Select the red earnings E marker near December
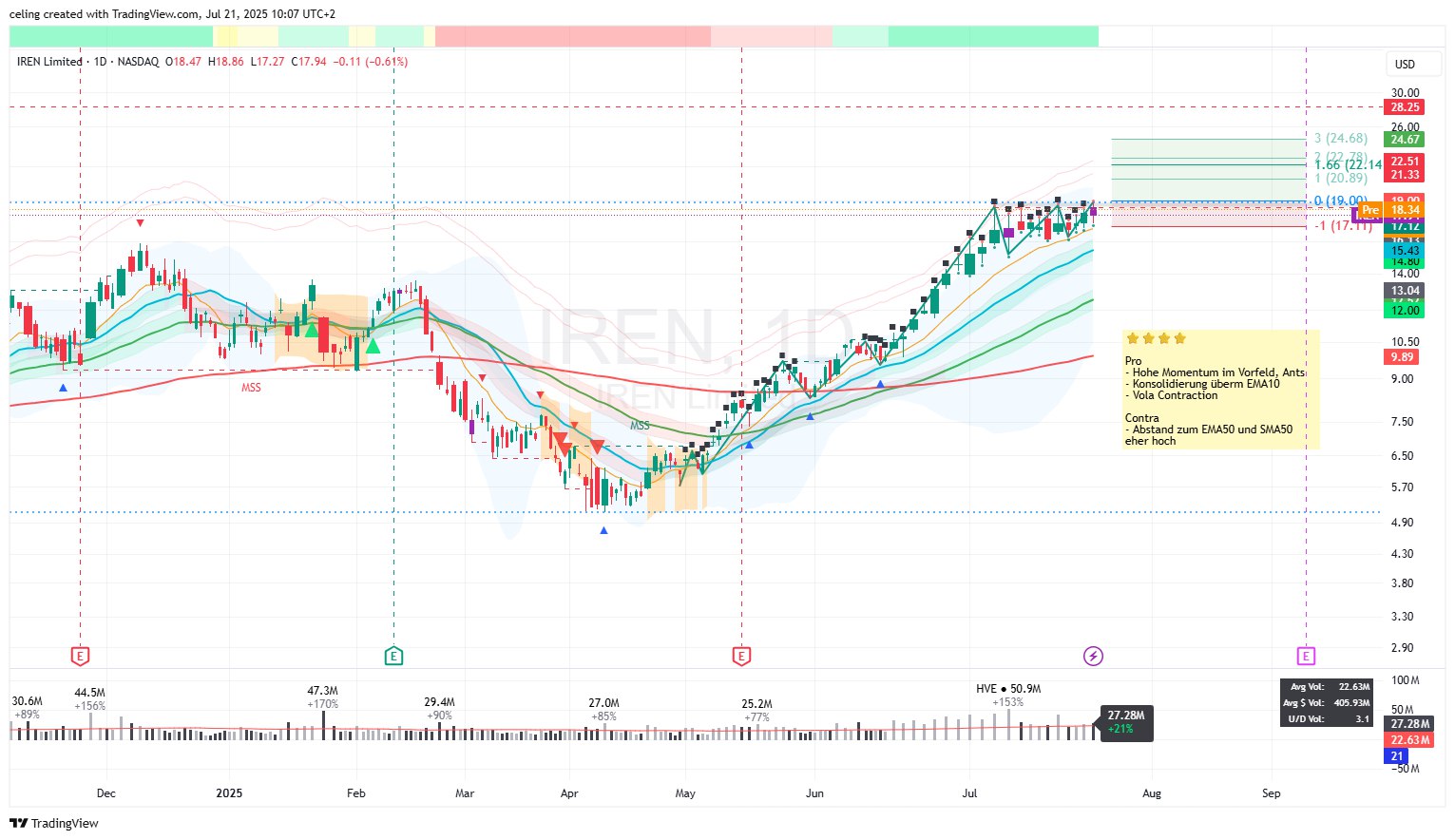This screenshot has height=840, width=1455. click(80, 656)
